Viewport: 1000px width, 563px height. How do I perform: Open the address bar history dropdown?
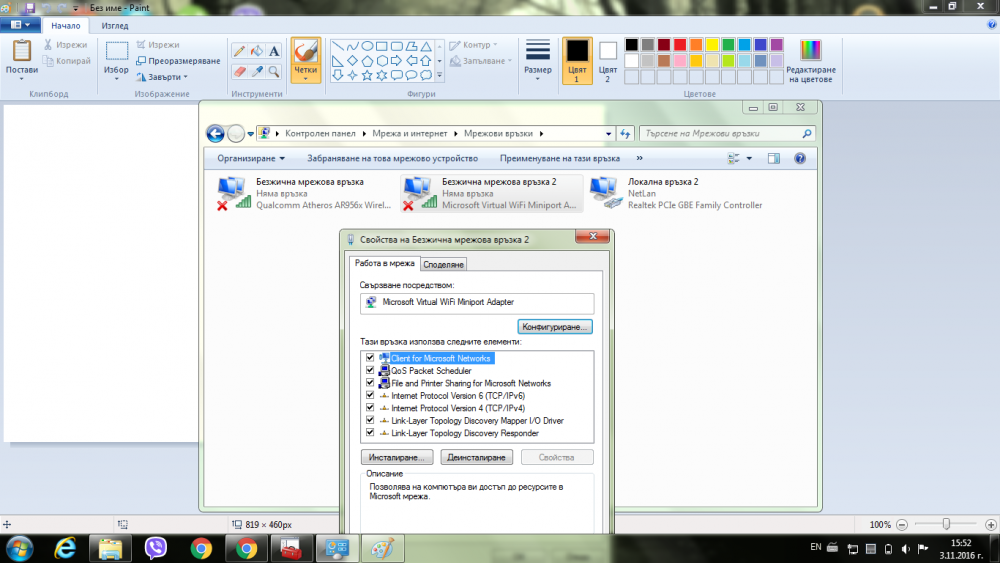coord(608,134)
